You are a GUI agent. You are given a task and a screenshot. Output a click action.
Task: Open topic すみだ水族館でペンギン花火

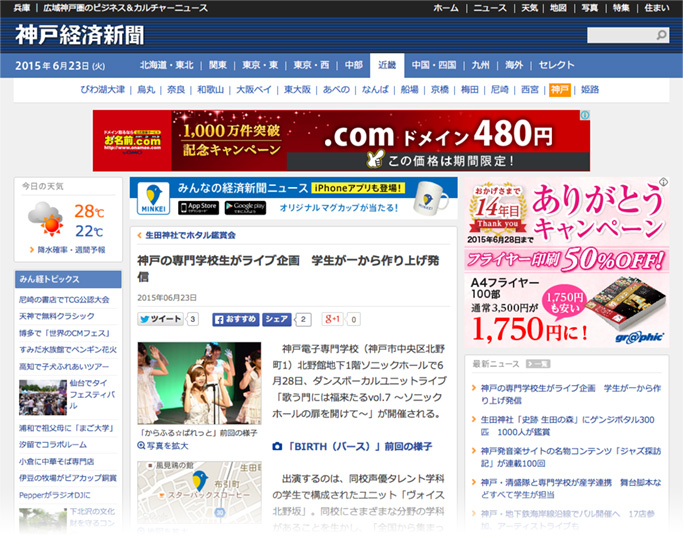point(68,350)
